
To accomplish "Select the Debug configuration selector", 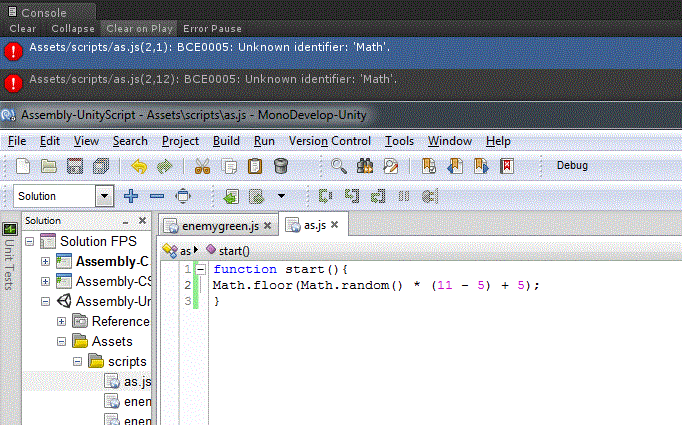I will point(572,166).
